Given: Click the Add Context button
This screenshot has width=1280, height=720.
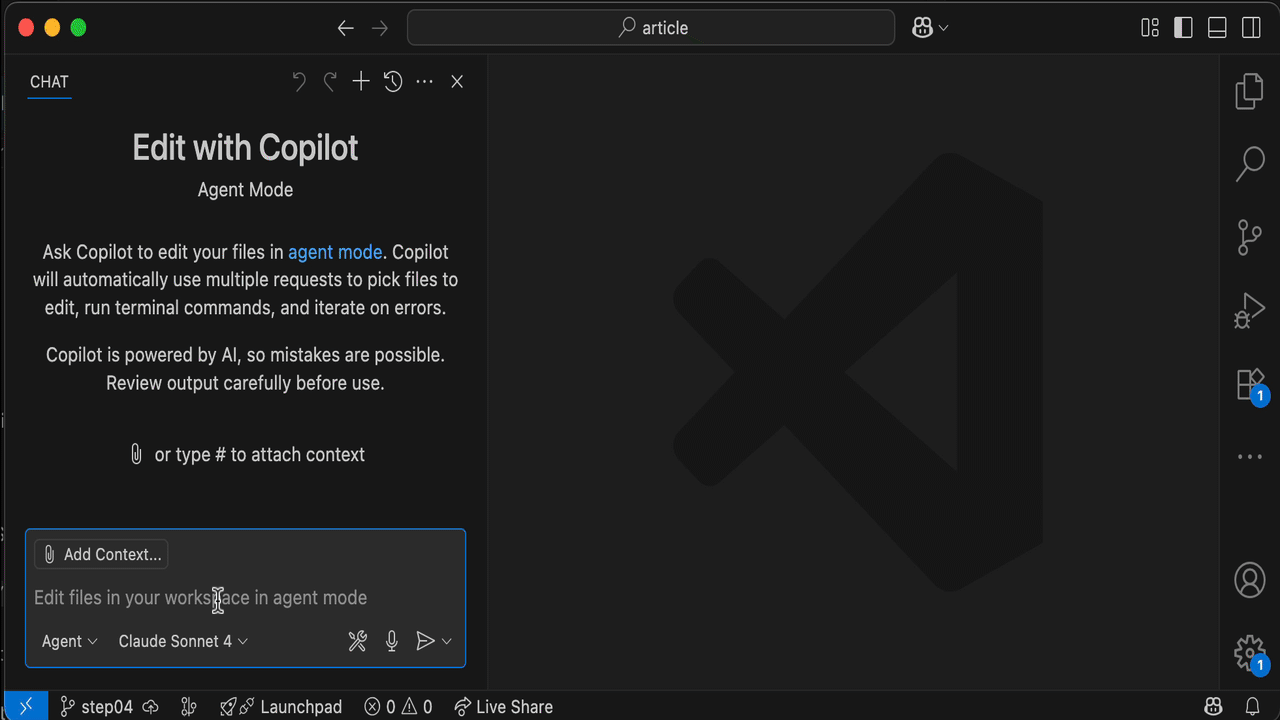Looking at the screenshot, I should [101, 554].
